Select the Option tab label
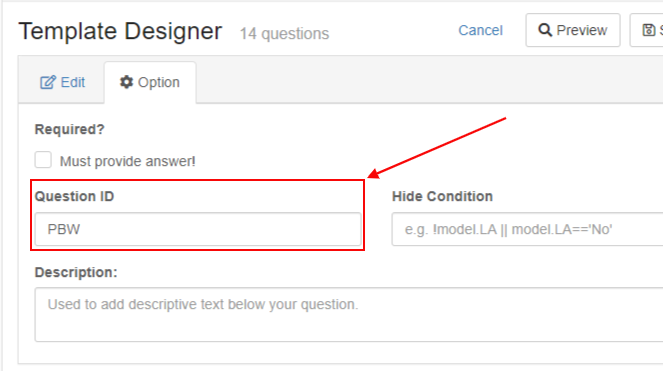The height and width of the screenshot is (371, 663). 159,82
